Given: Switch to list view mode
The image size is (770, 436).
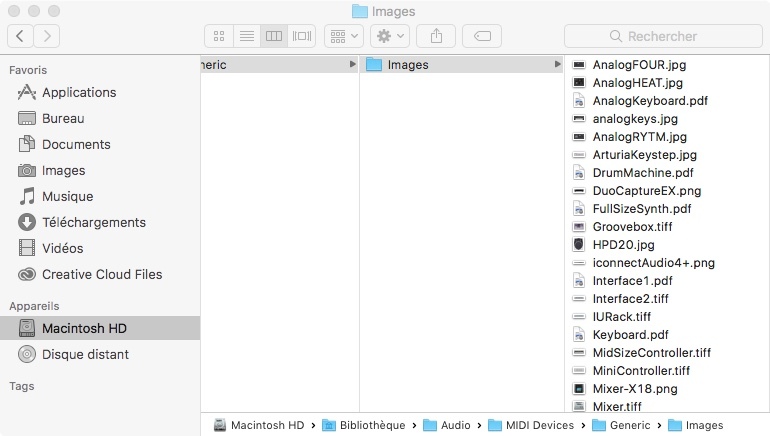Looking at the screenshot, I should click(x=246, y=36).
